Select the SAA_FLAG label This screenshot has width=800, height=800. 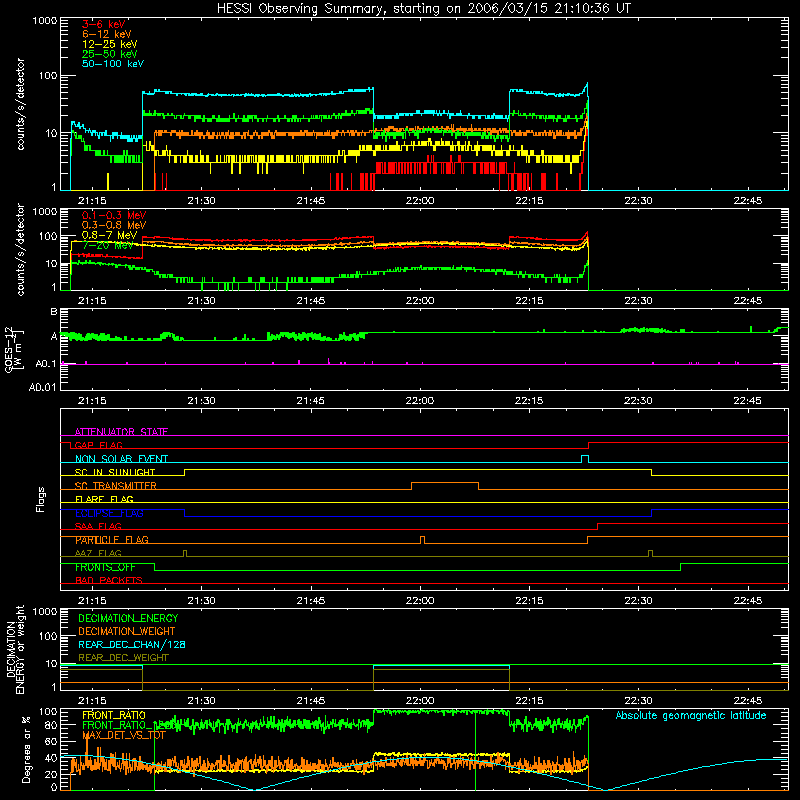(x=98, y=526)
